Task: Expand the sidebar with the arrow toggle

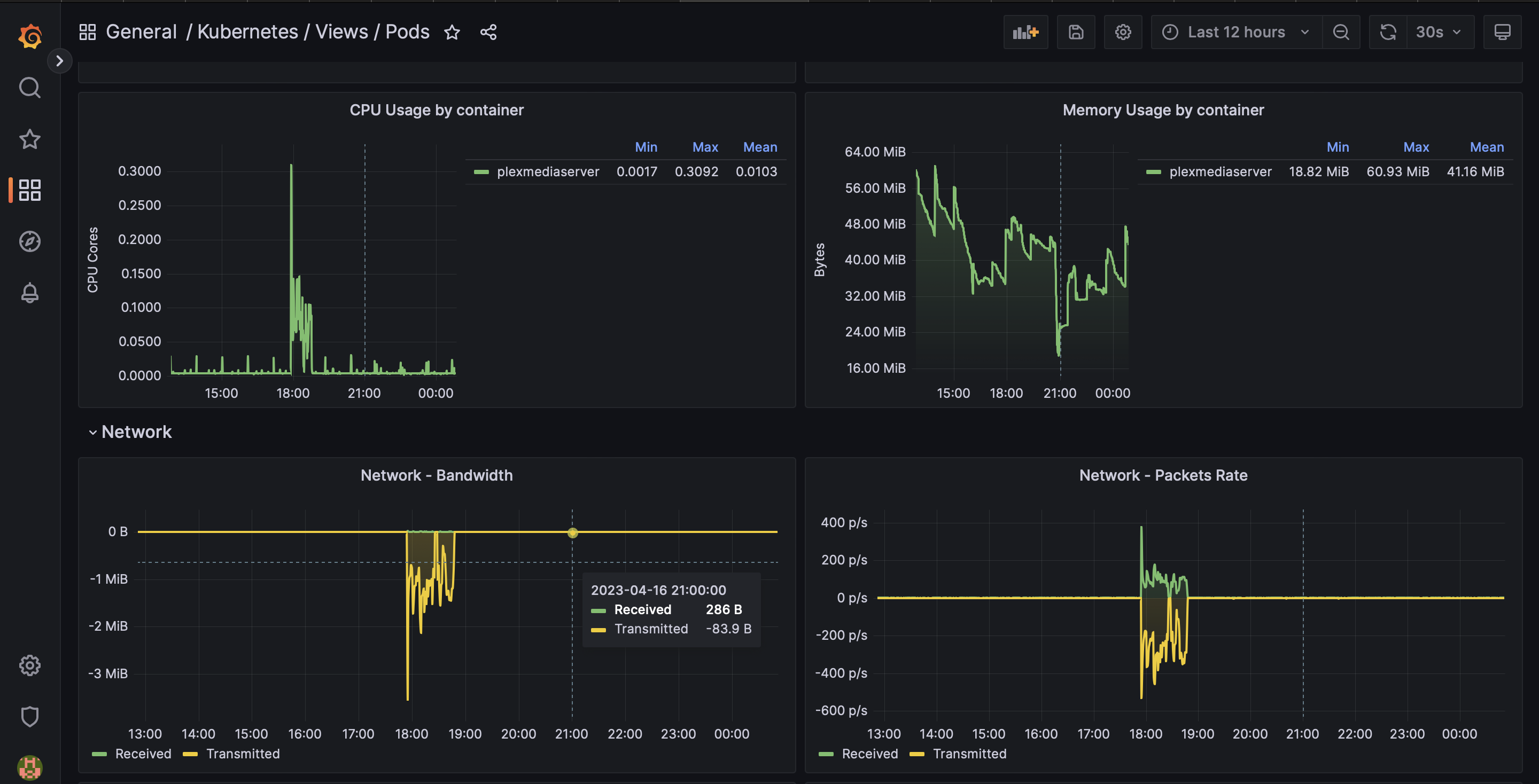Action: (59, 61)
